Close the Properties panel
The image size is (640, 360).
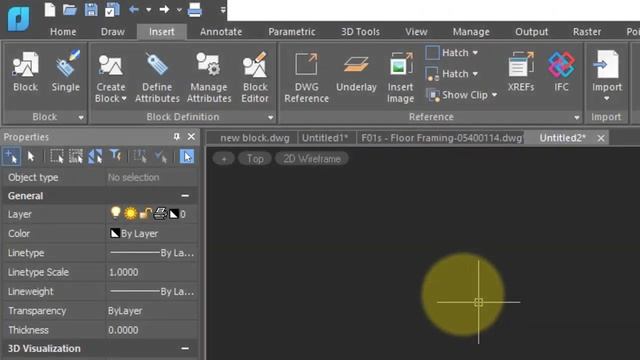point(191,137)
